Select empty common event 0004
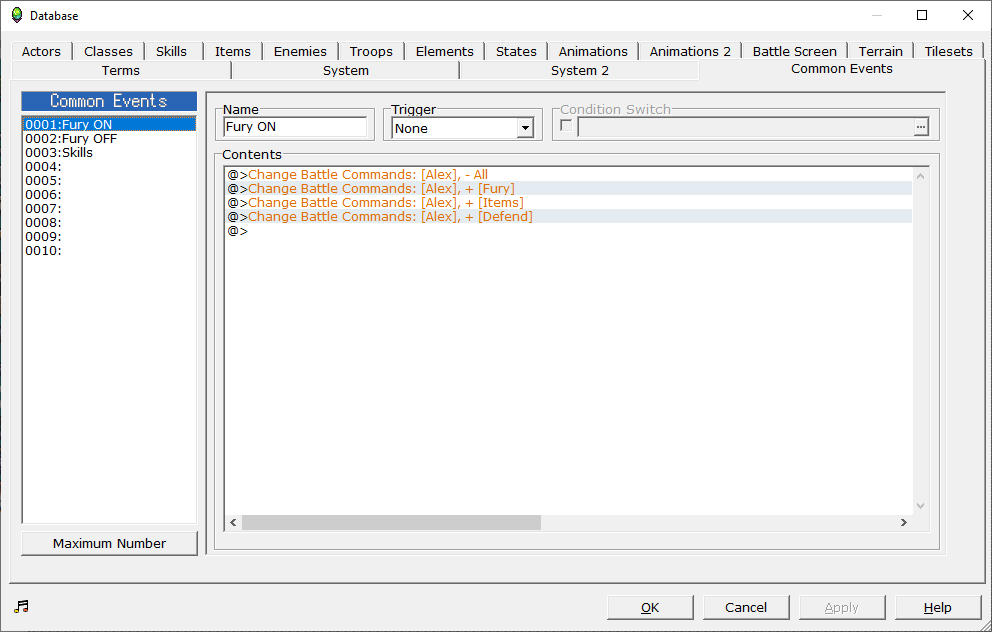This screenshot has height=632, width=992. [109, 166]
